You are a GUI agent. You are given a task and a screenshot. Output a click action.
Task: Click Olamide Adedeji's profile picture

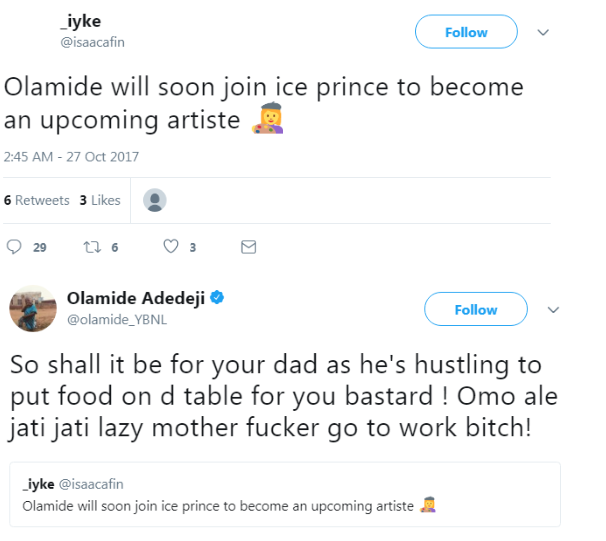click(32, 308)
